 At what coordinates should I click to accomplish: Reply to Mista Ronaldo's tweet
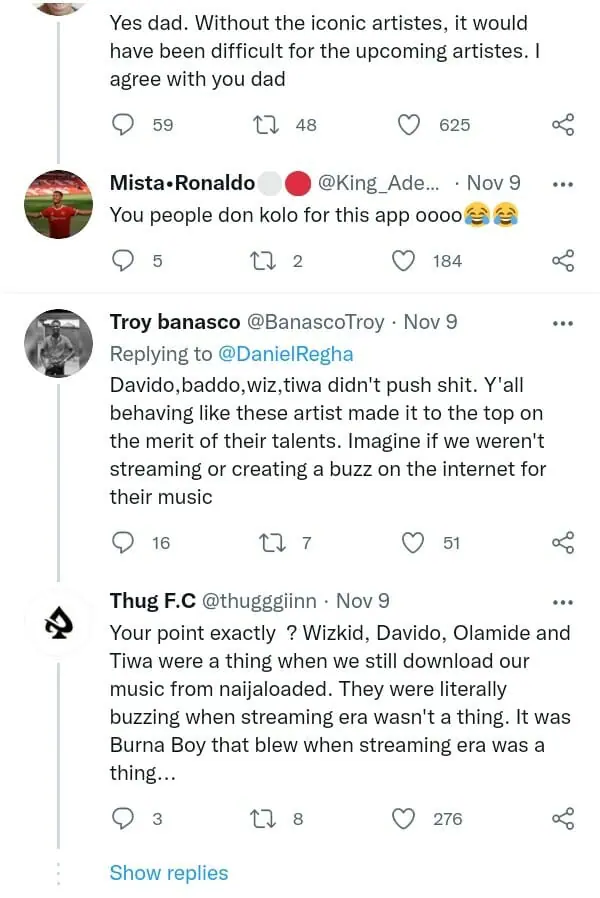coord(123,261)
